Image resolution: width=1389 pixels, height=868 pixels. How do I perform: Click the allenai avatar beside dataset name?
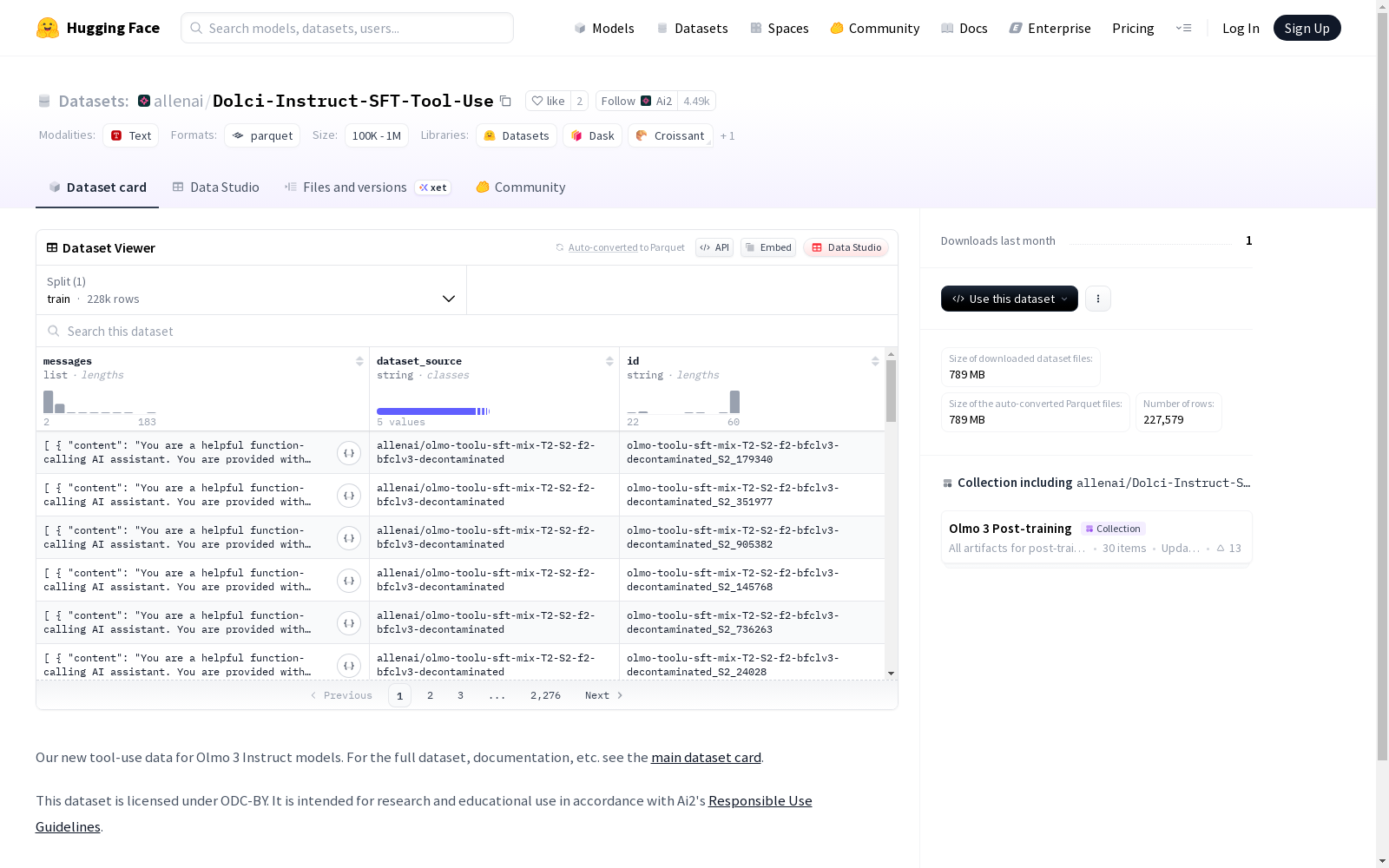(x=144, y=101)
